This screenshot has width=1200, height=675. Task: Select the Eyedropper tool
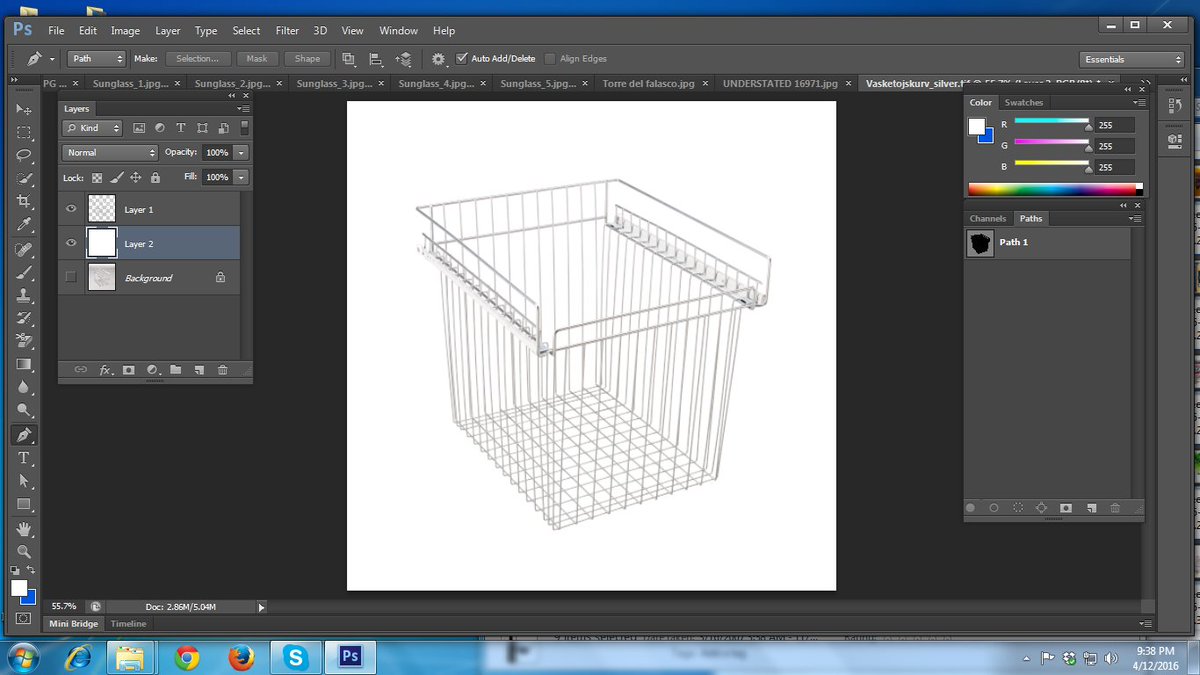[24, 224]
